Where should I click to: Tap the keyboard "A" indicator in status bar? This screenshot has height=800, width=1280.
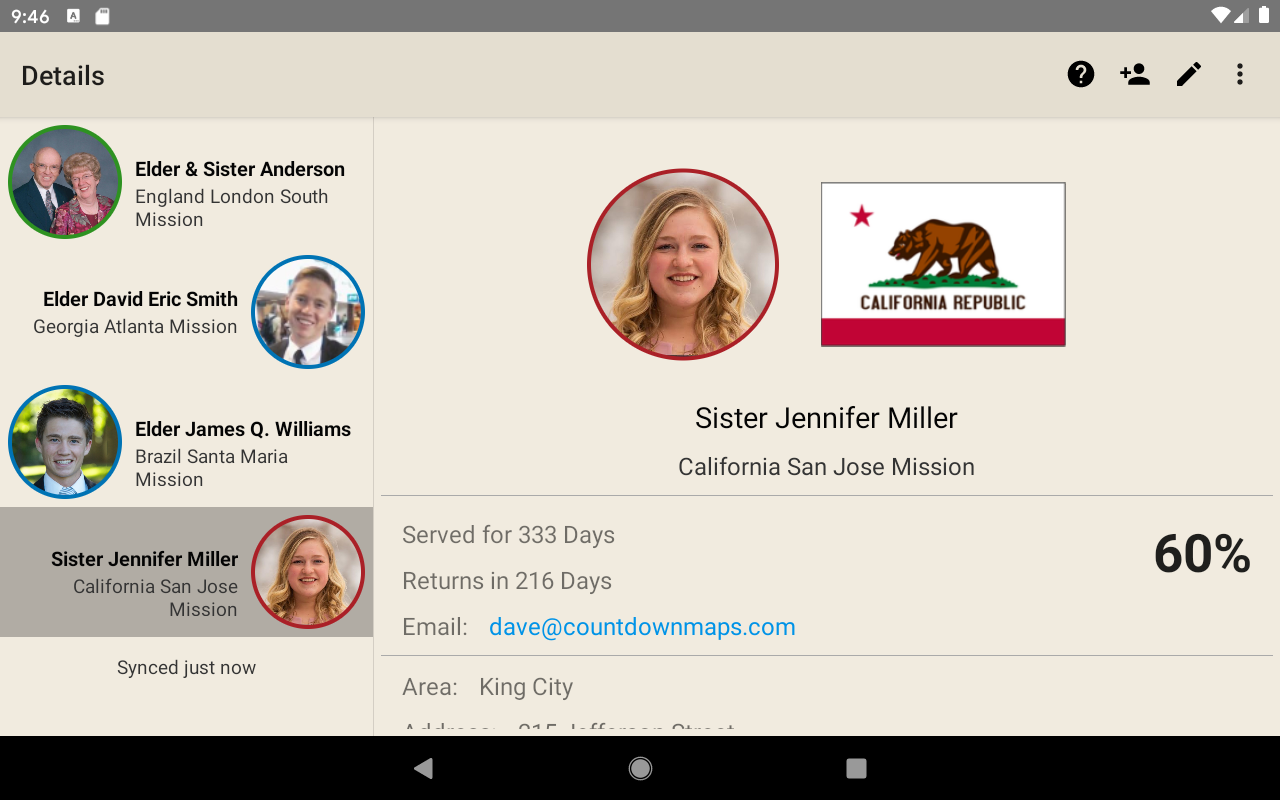pyautogui.click(x=73, y=16)
